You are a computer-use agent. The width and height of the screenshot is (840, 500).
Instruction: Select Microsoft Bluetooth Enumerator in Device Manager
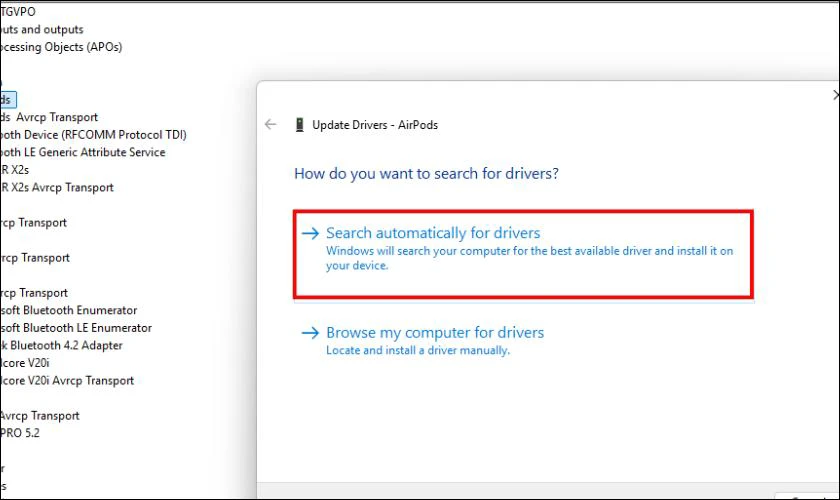[69, 310]
